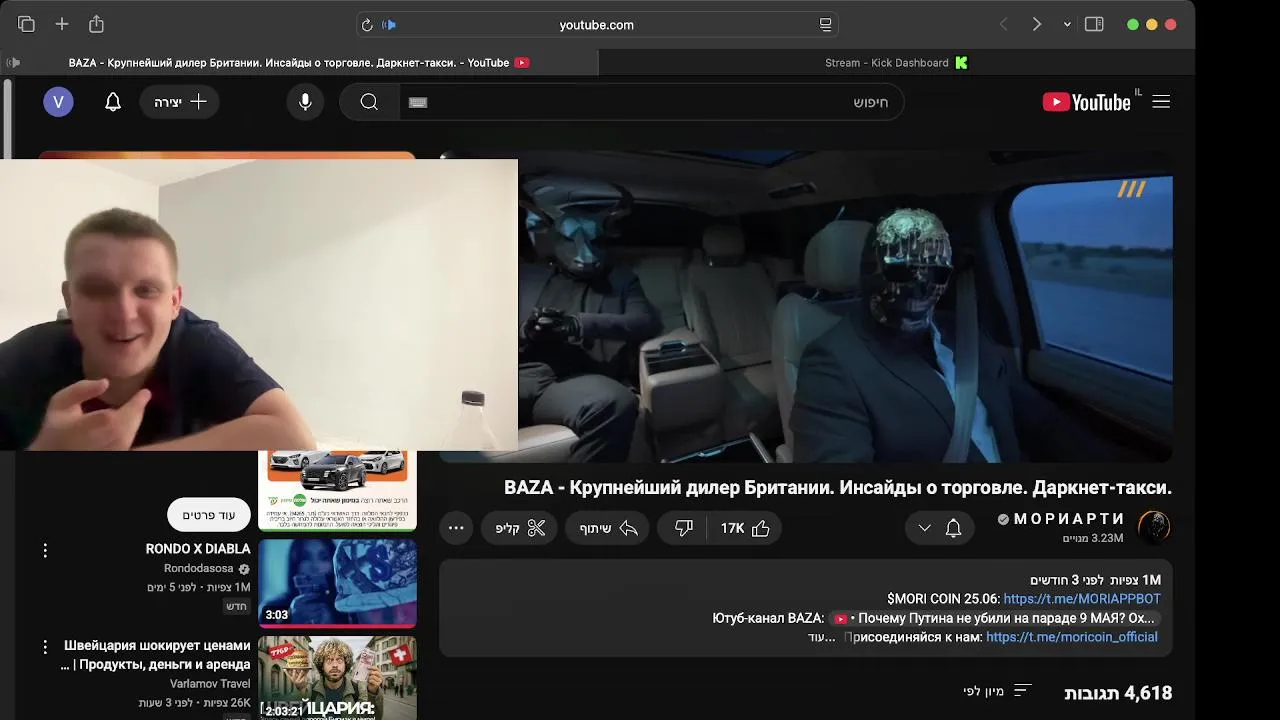Click the 4,618 תגובות comments heading

[x=1118, y=692]
